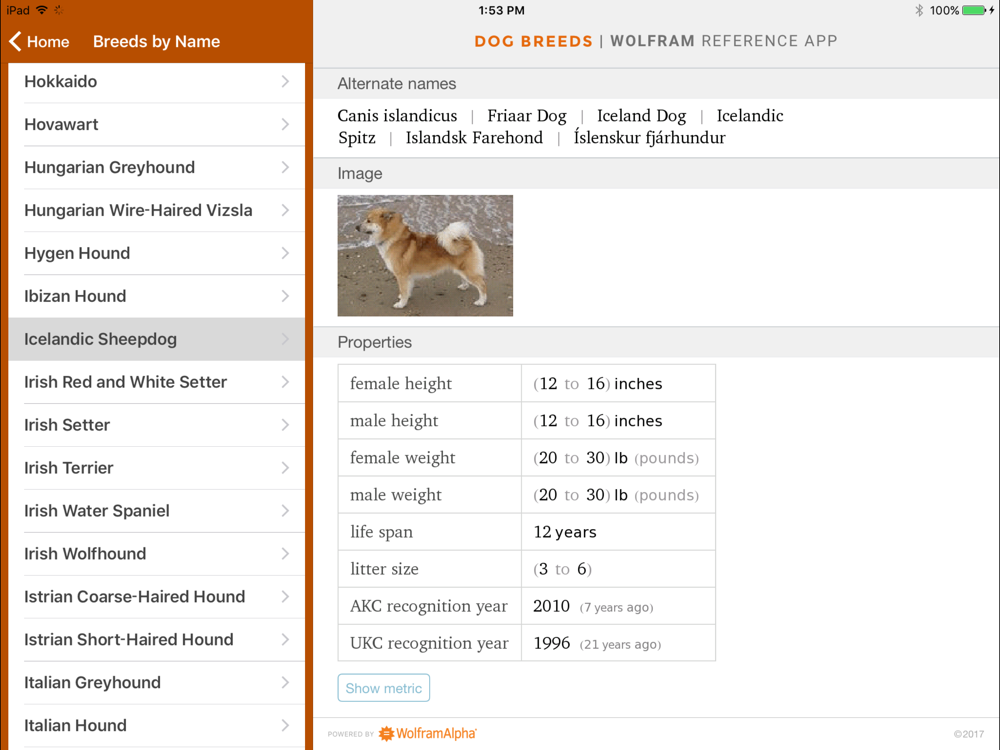Tap the Home back button label

[x=48, y=41]
